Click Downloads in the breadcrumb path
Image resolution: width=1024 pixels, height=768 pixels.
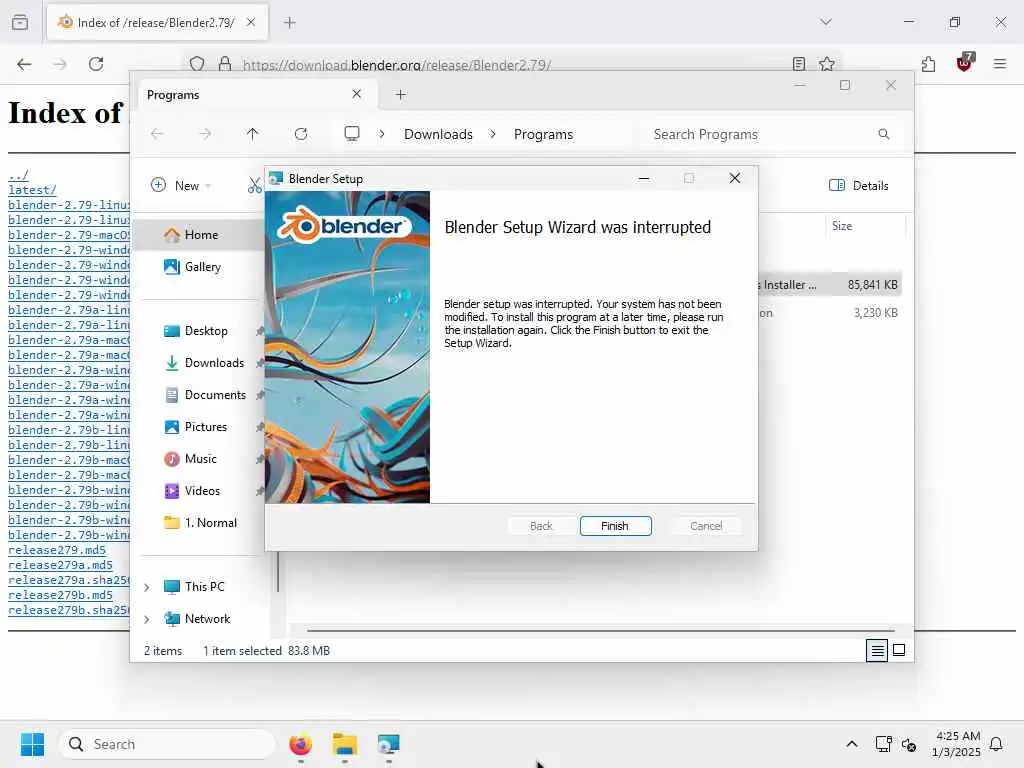[x=438, y=134]
